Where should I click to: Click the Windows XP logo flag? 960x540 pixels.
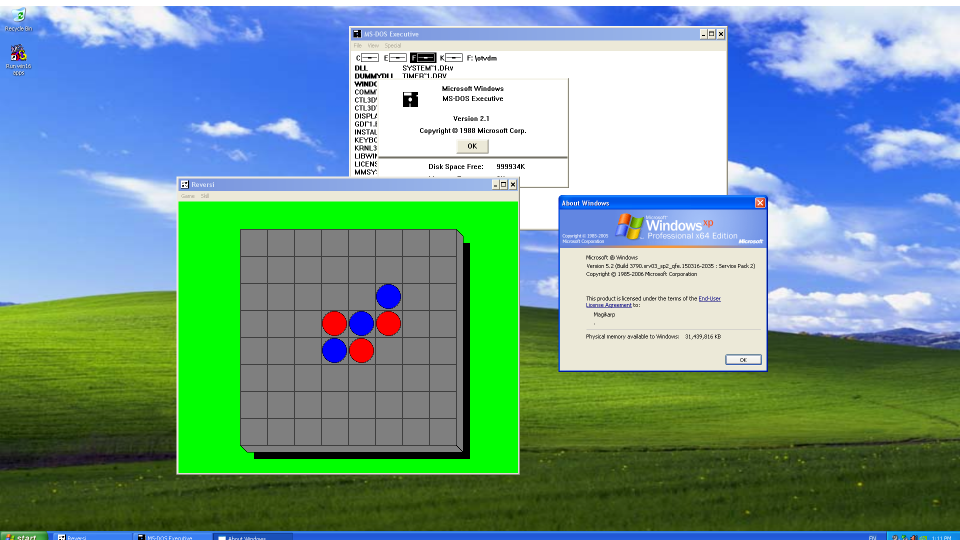coord(629,227)
